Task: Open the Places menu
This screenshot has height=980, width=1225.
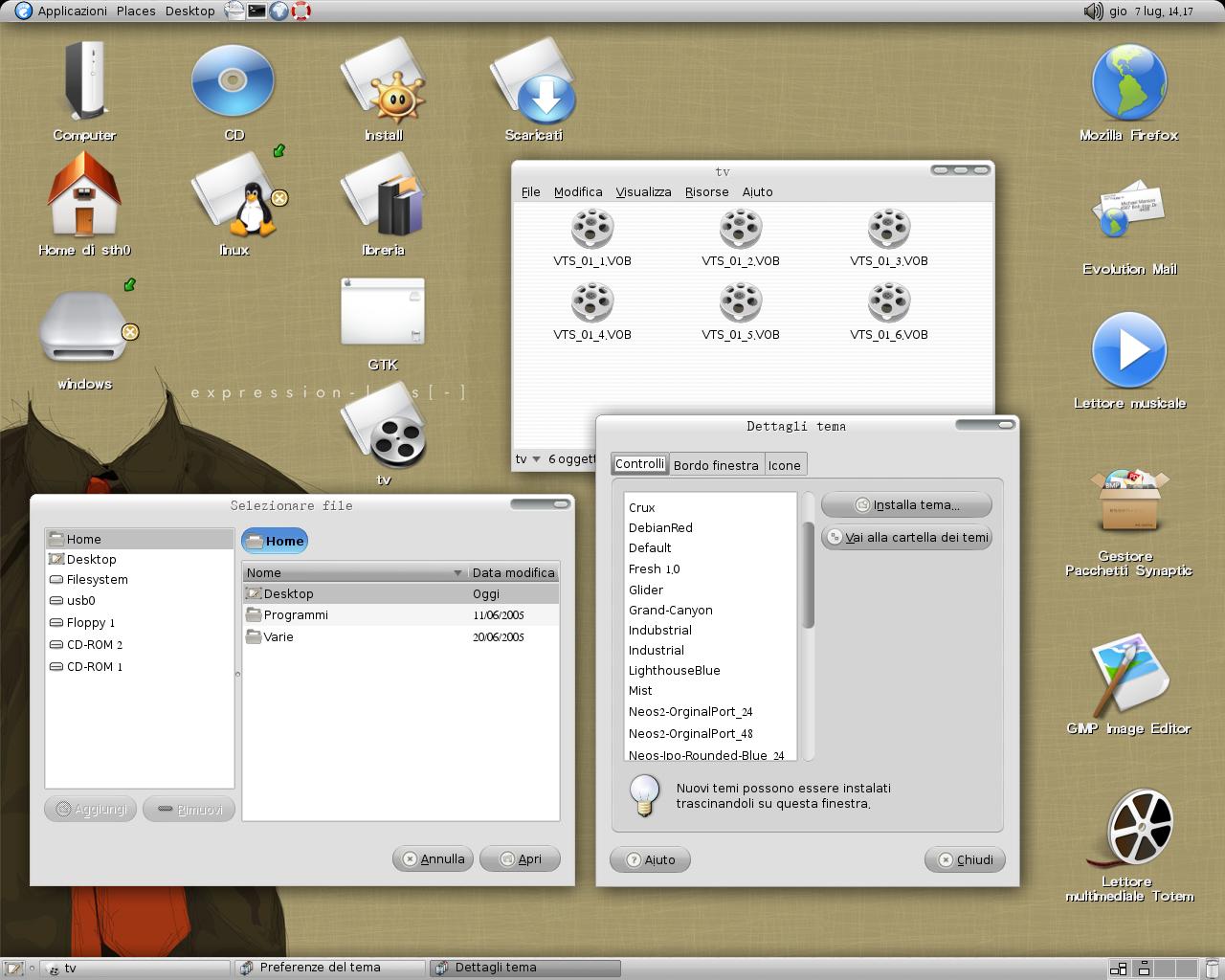Action: pyautogui.click(x=136, y=11)
